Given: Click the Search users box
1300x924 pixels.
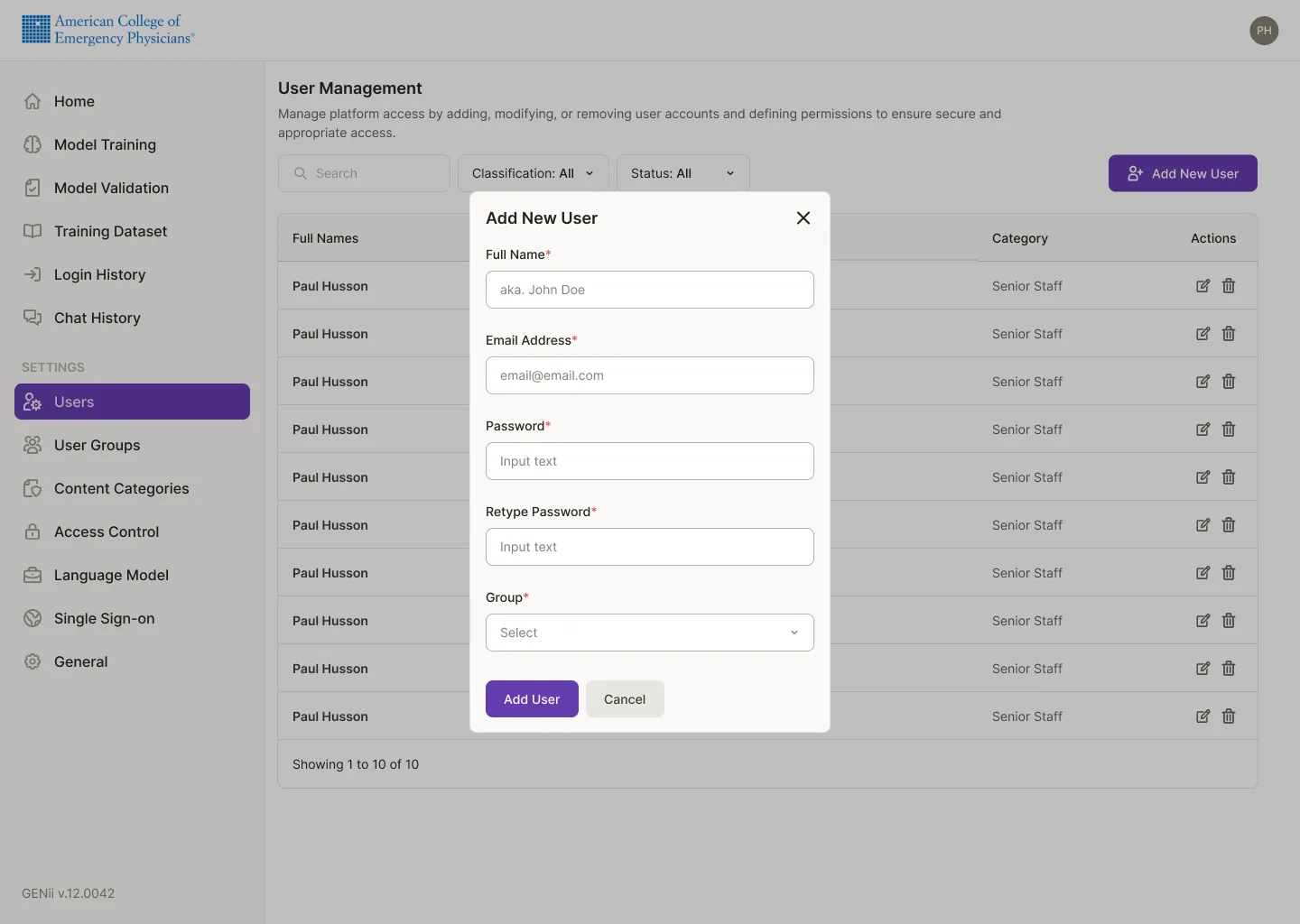Looking at the screenshot, I should coord(364,173).
